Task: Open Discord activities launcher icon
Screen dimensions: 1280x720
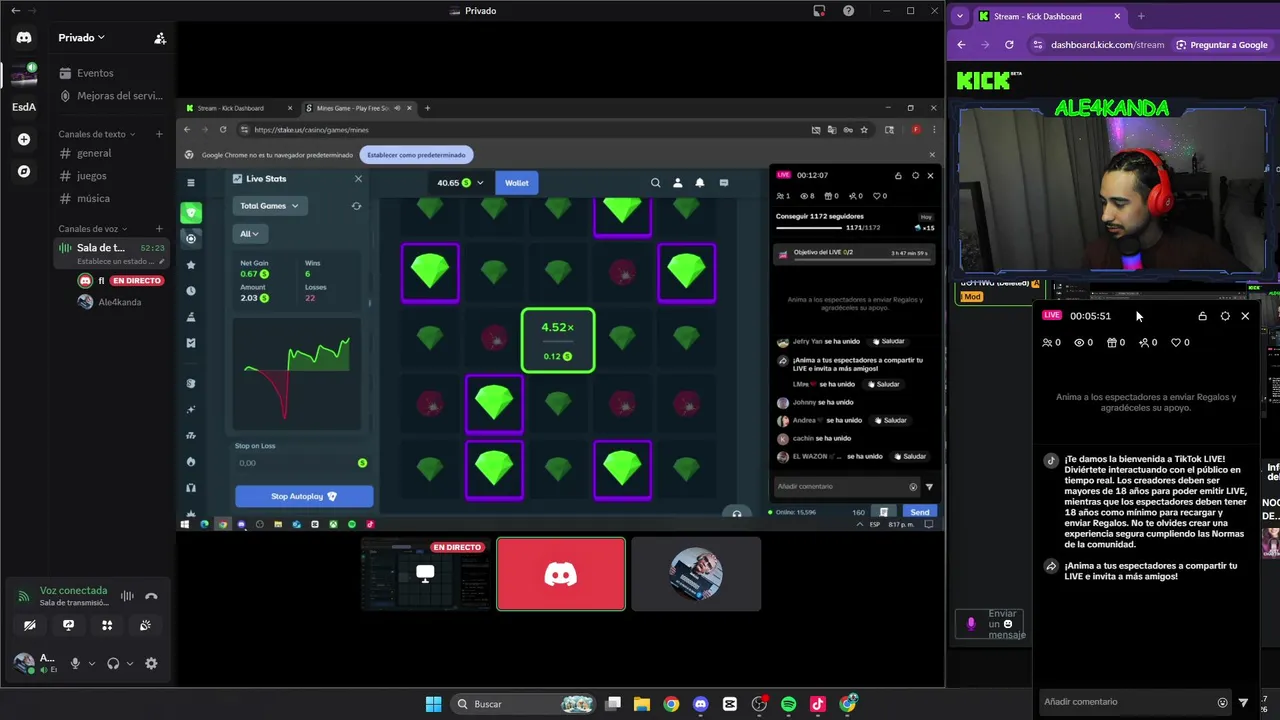Action: [107, 625]
